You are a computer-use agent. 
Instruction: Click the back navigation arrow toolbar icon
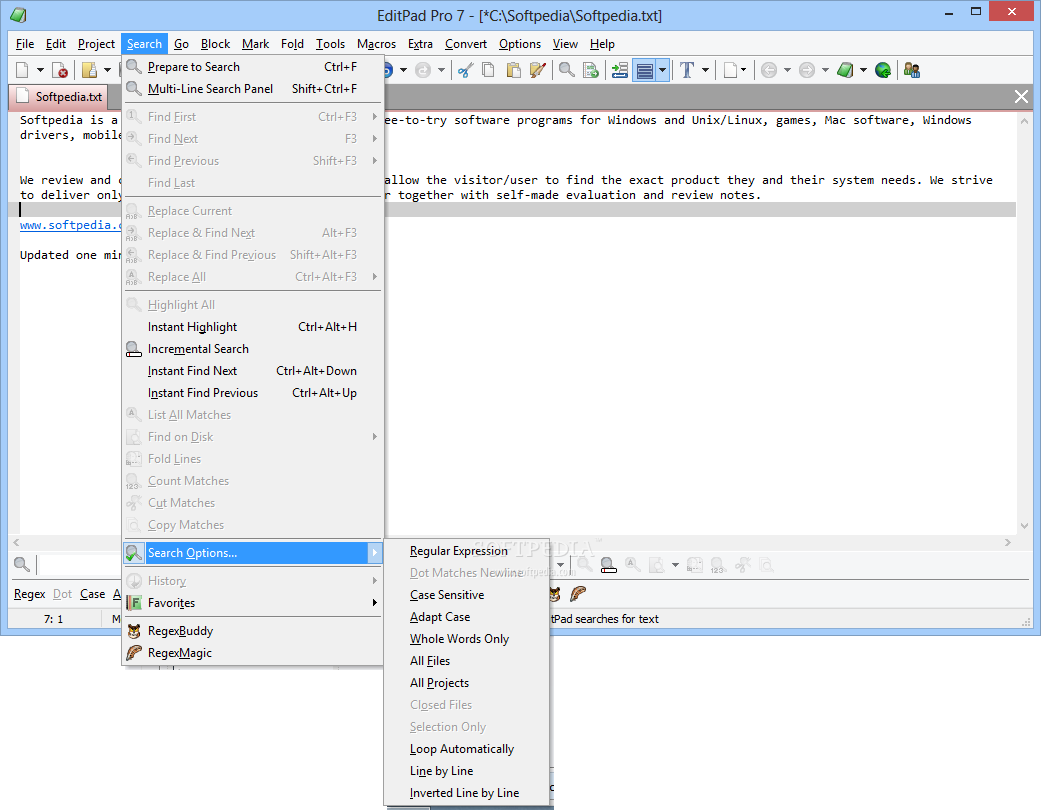tap(769, 70)
